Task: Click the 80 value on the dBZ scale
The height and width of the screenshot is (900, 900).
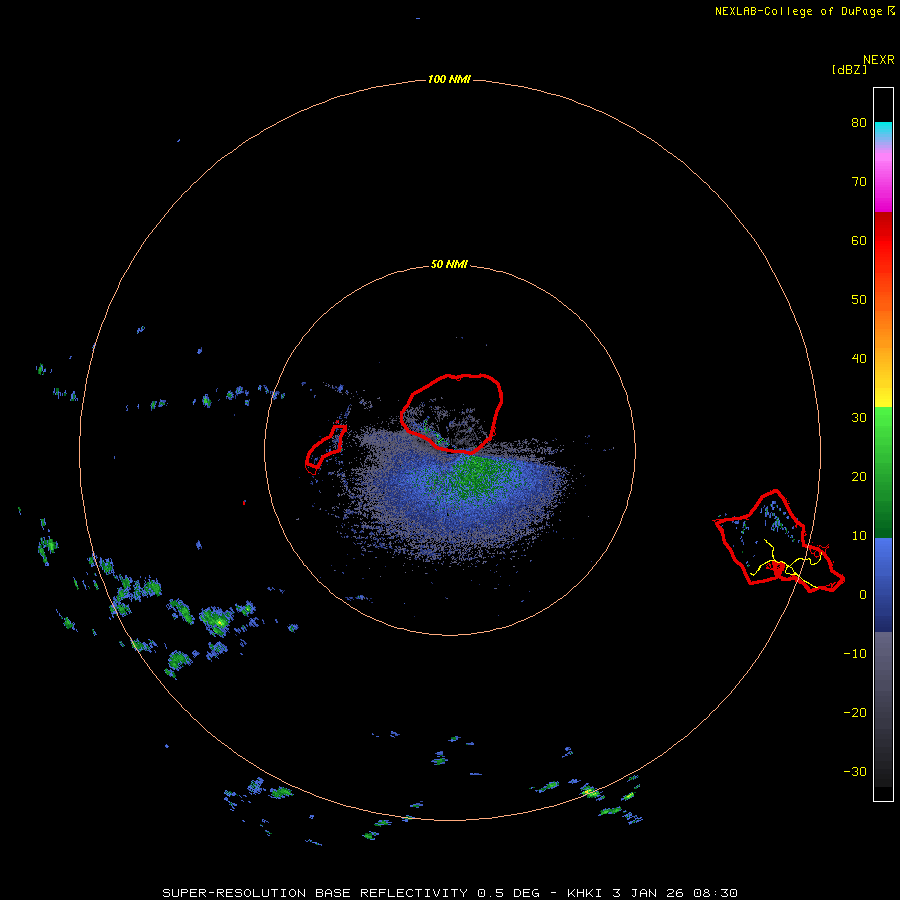Action: (859, 123)
